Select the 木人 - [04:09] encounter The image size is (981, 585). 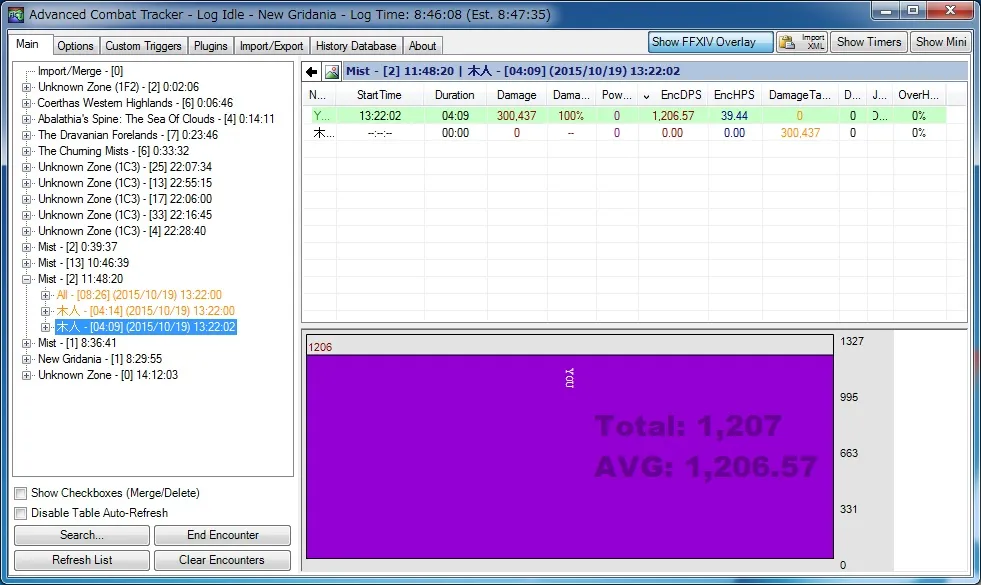(x=146, y=327)
